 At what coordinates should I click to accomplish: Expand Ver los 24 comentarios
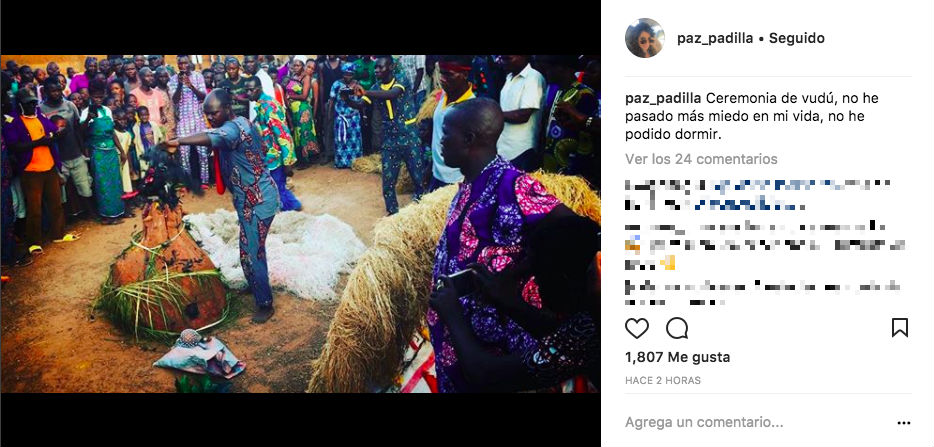point(701,159)
